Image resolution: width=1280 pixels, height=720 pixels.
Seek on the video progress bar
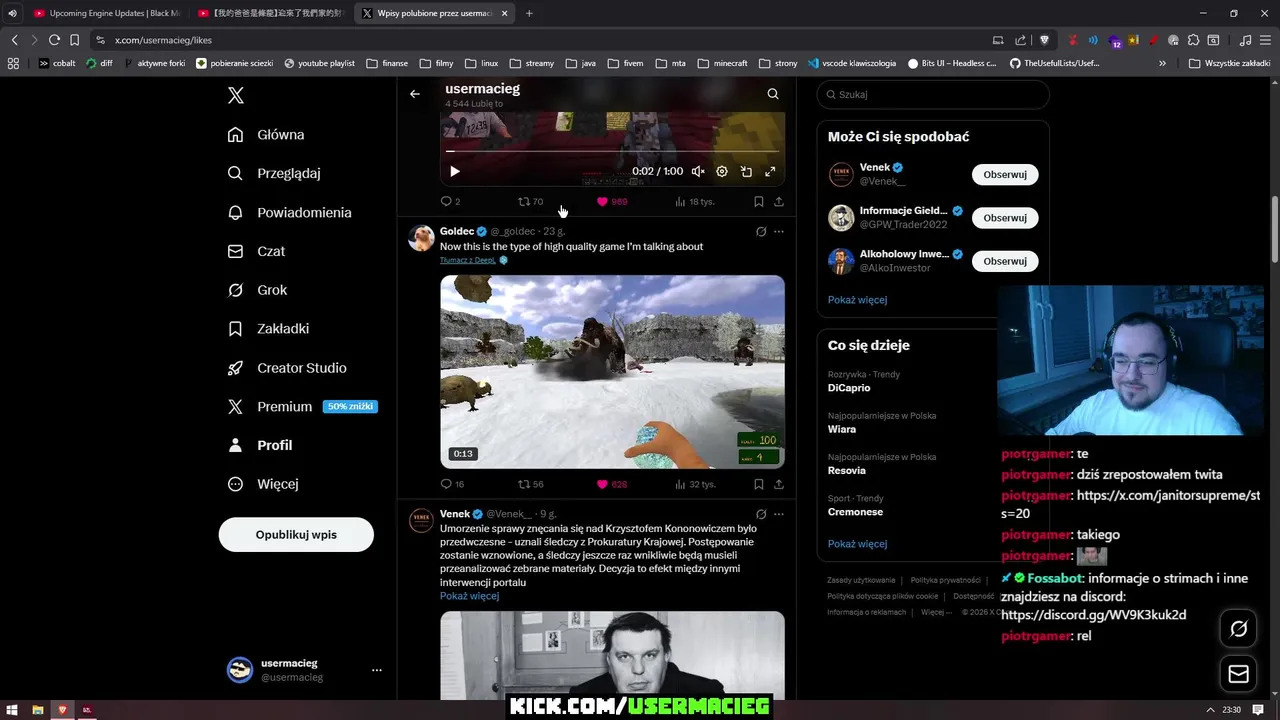click(x=612, y=151)
